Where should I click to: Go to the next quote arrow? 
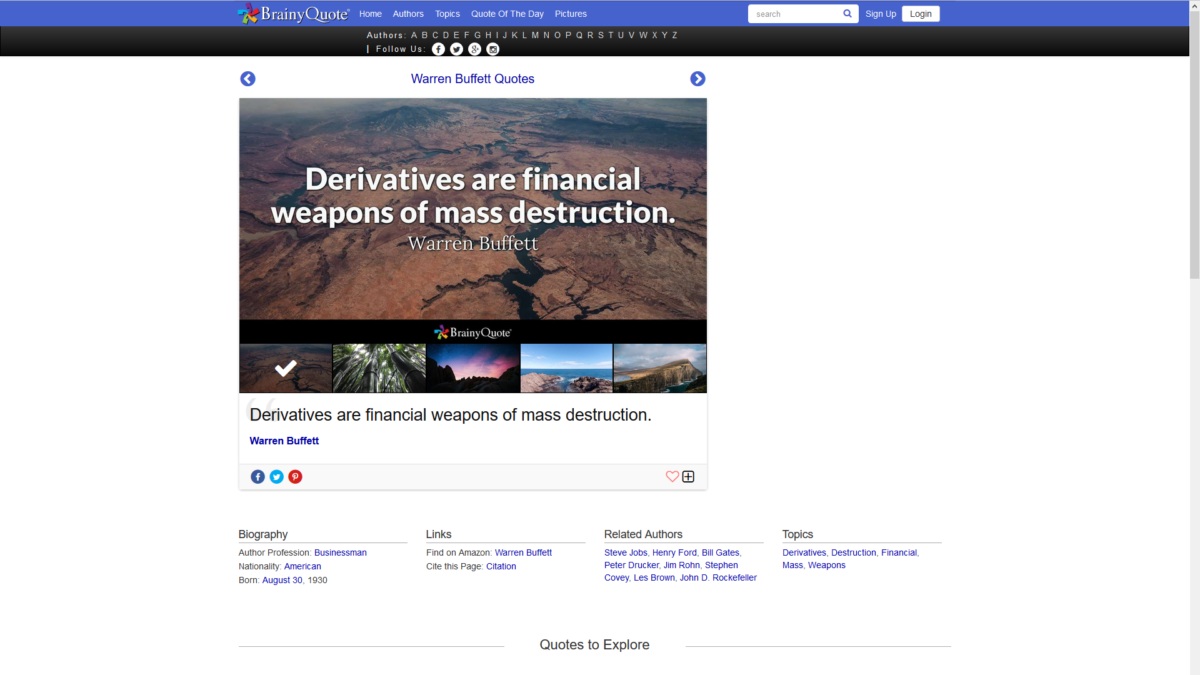[697, 79]
